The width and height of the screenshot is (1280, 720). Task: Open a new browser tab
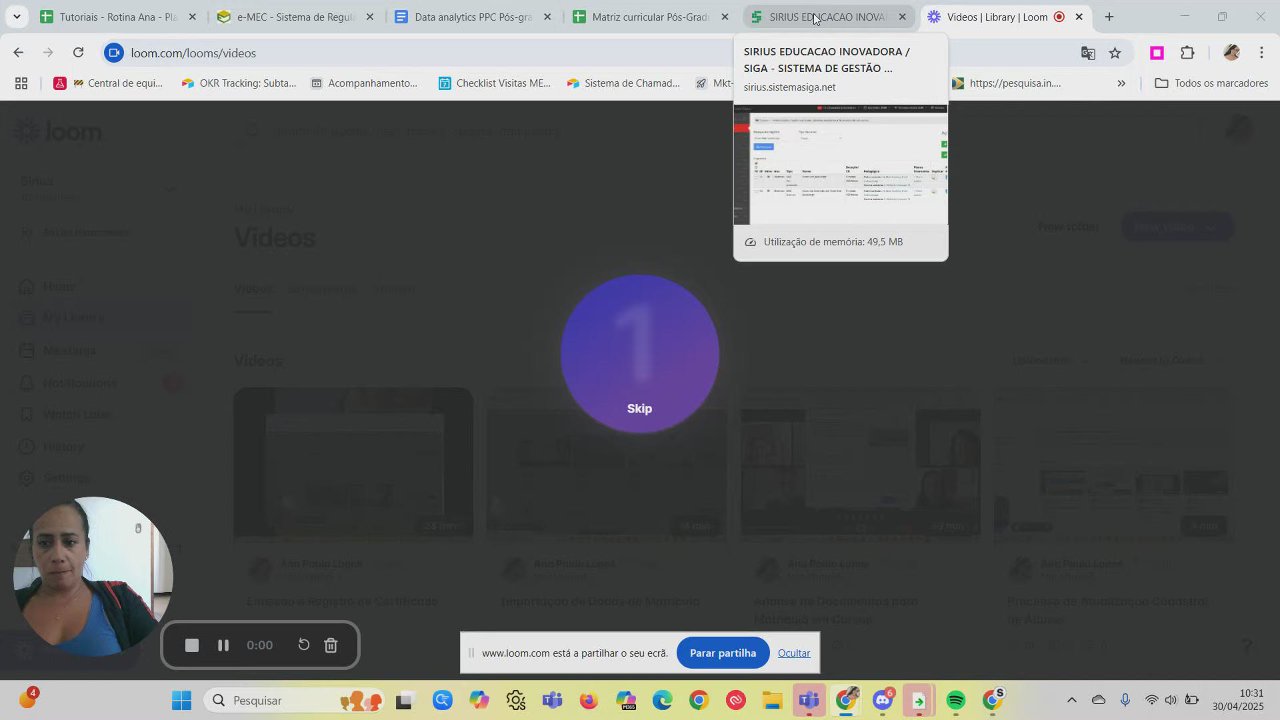[1109, 17]
